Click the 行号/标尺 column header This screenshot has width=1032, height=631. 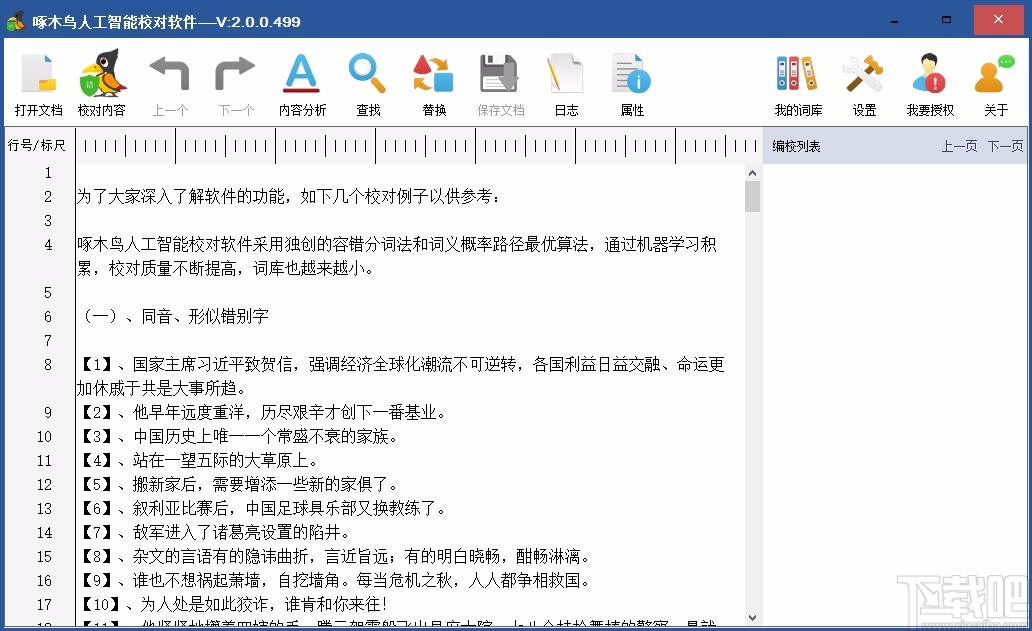[x=38, y=145]
